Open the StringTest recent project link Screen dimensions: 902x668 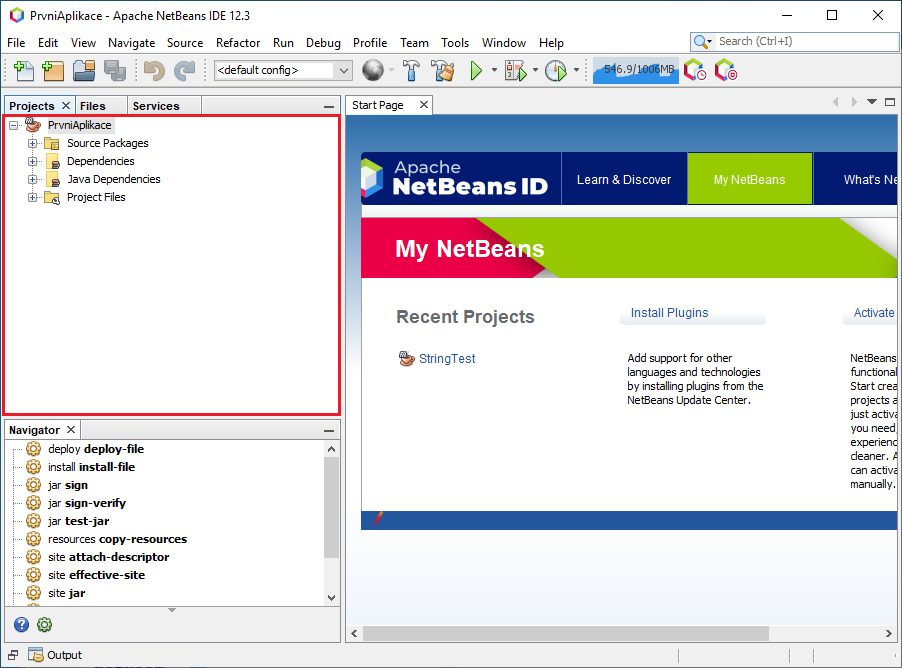click(448, 358)
